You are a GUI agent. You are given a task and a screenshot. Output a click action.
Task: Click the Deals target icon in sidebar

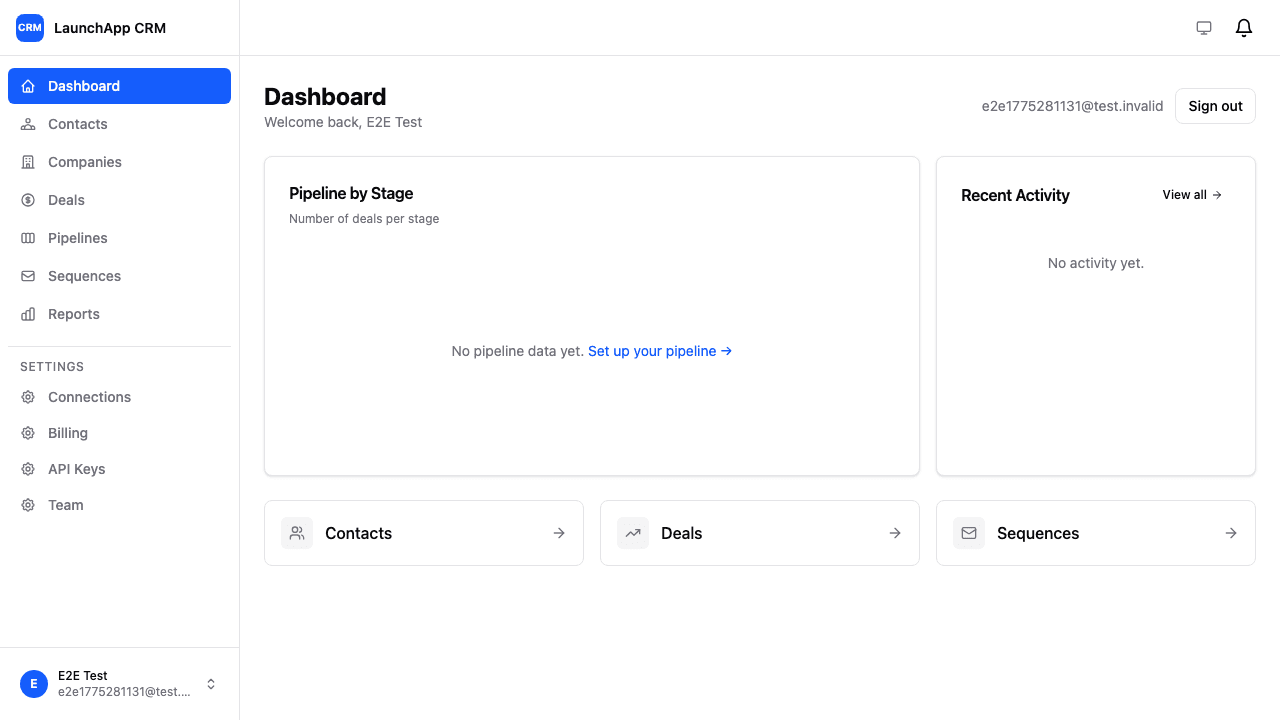28,200
